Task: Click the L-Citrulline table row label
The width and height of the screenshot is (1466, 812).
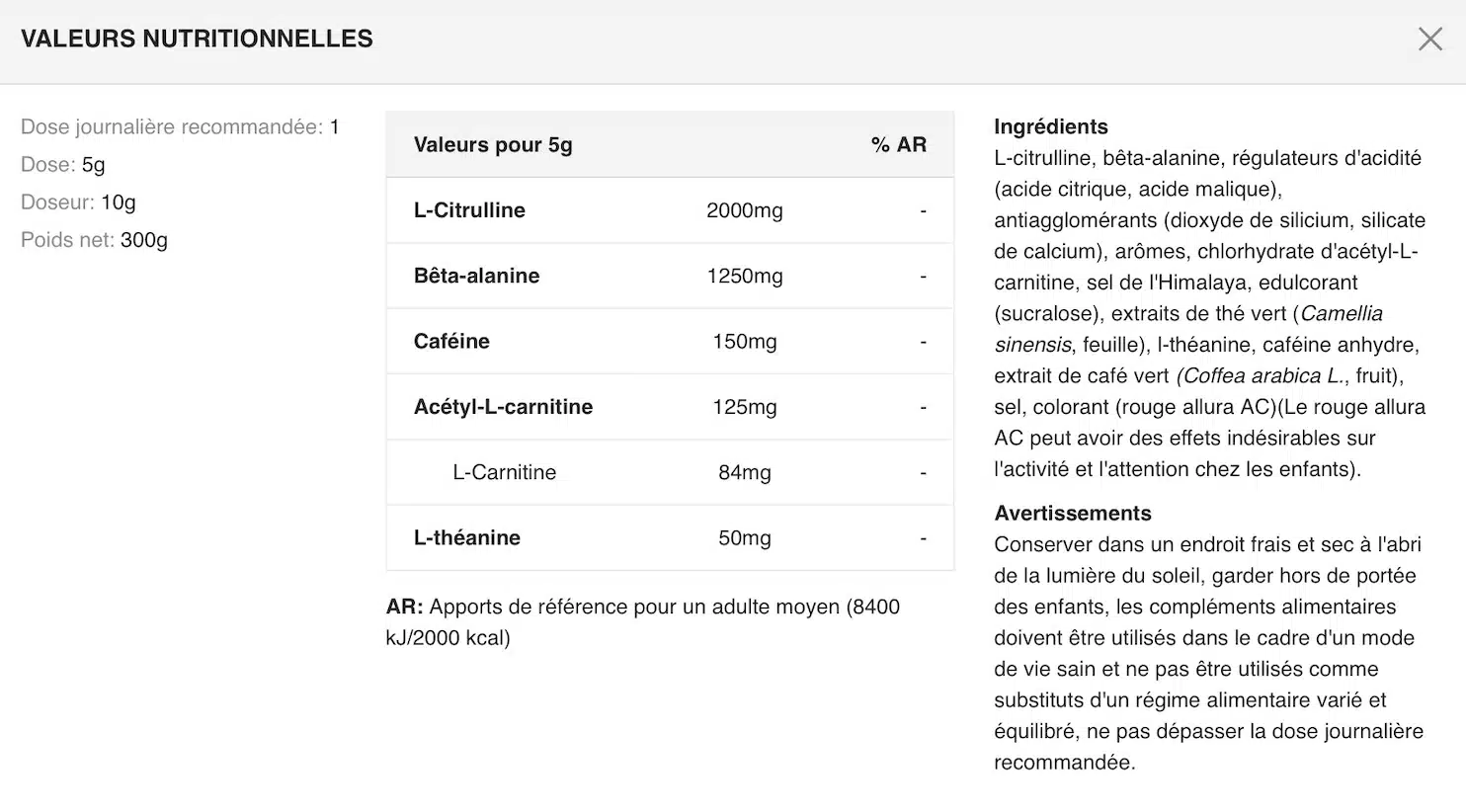Action: 469,210
